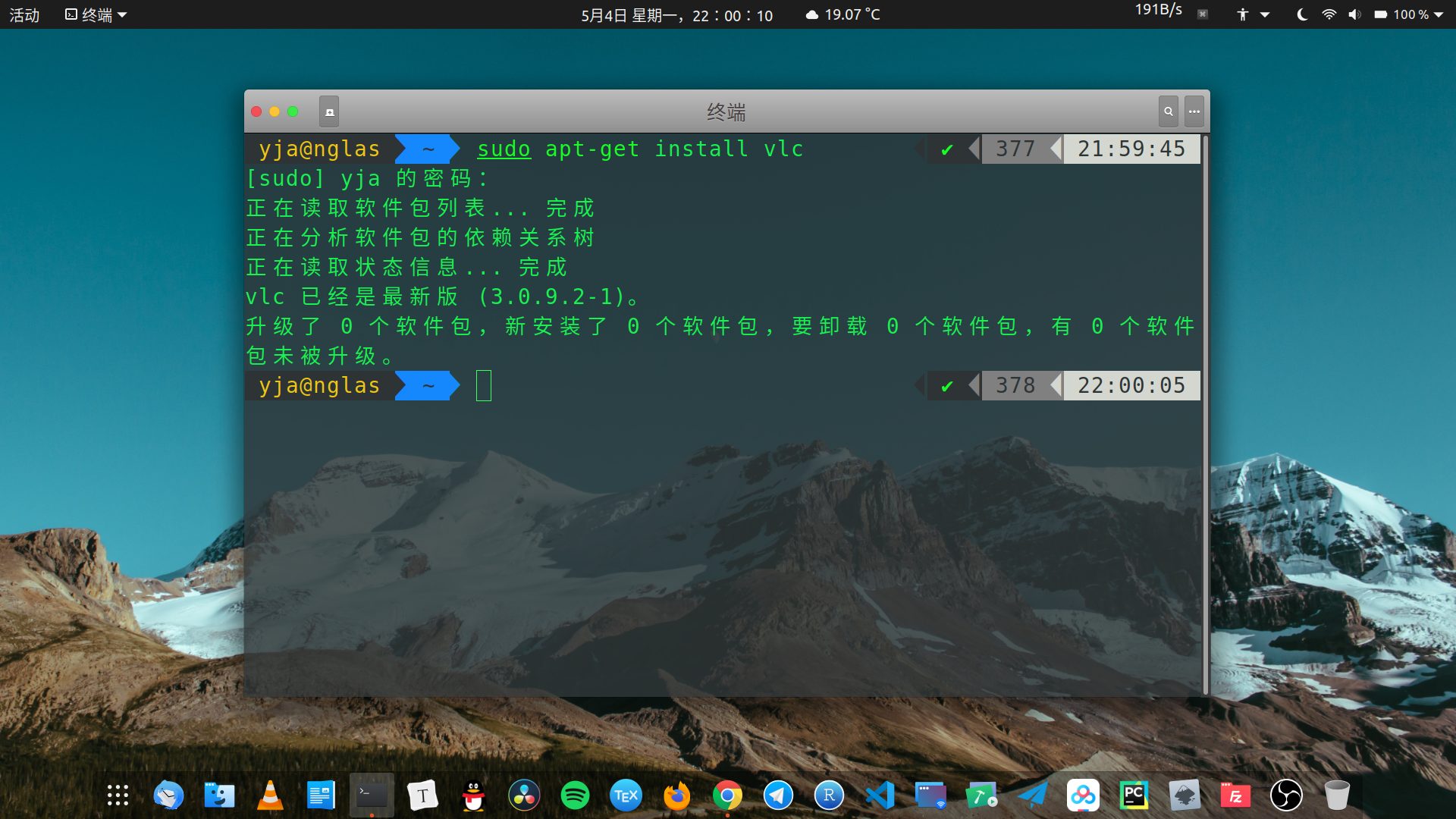This screenshot has width=1456, height=819.
Task: Expand the battery 100% system menu
Action: click(1409, 14)
